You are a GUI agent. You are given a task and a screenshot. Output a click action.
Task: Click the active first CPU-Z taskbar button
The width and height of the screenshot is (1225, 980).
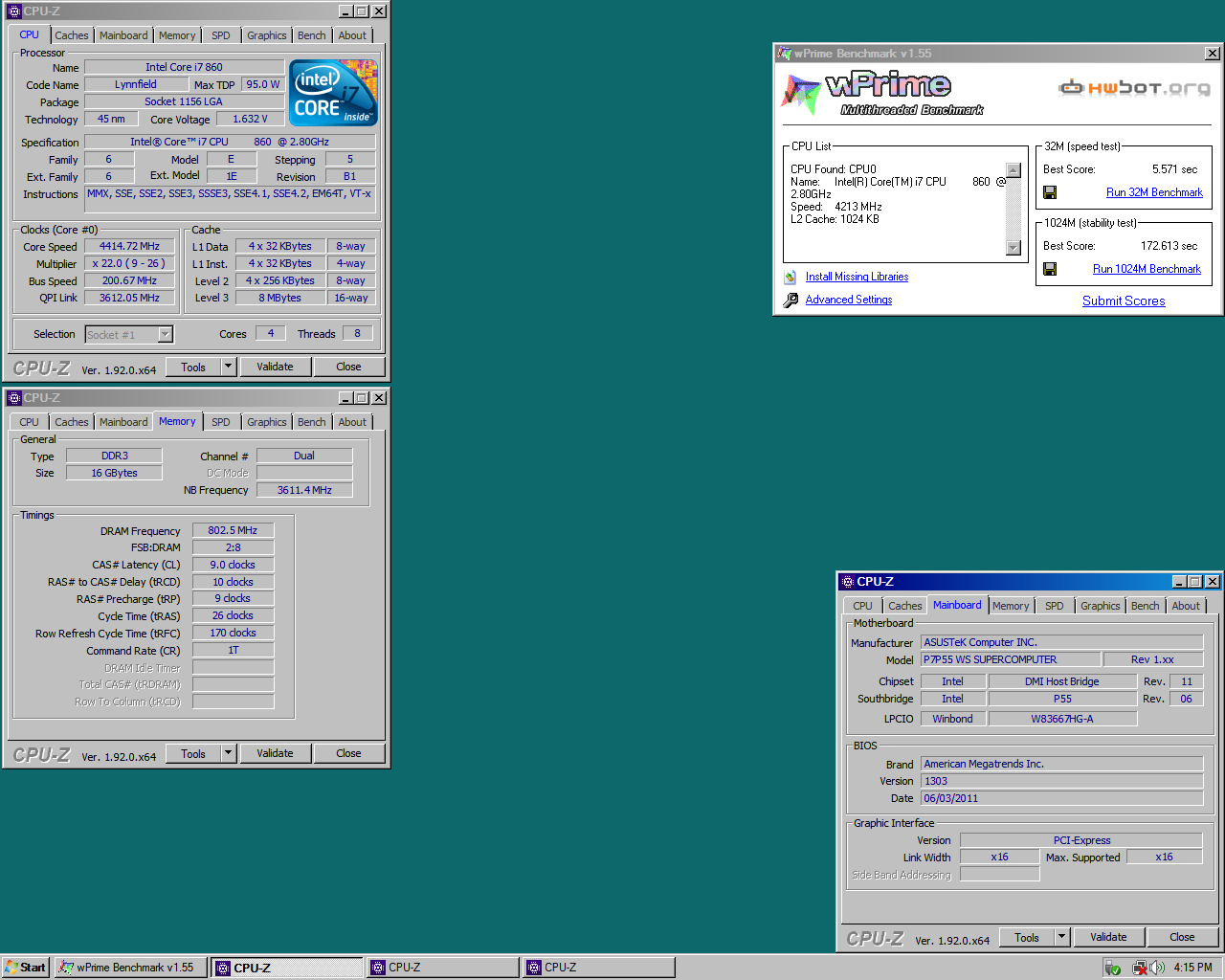(287, 968)
